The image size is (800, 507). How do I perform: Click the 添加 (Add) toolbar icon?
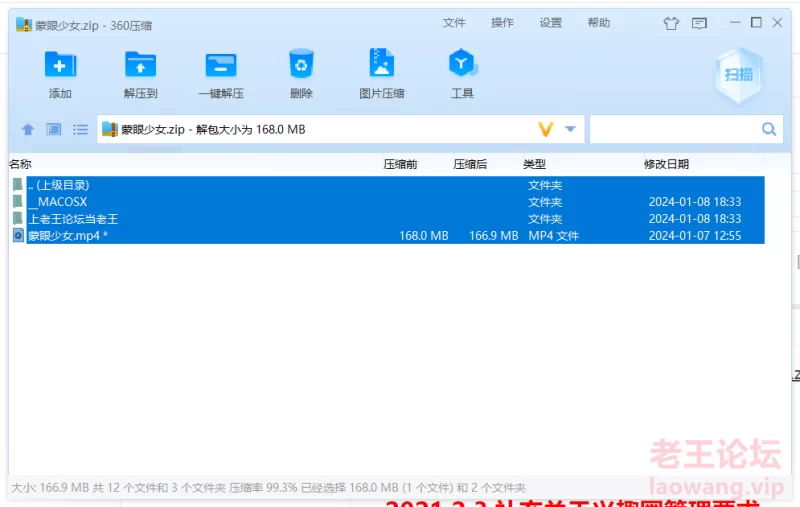[60, 64]
